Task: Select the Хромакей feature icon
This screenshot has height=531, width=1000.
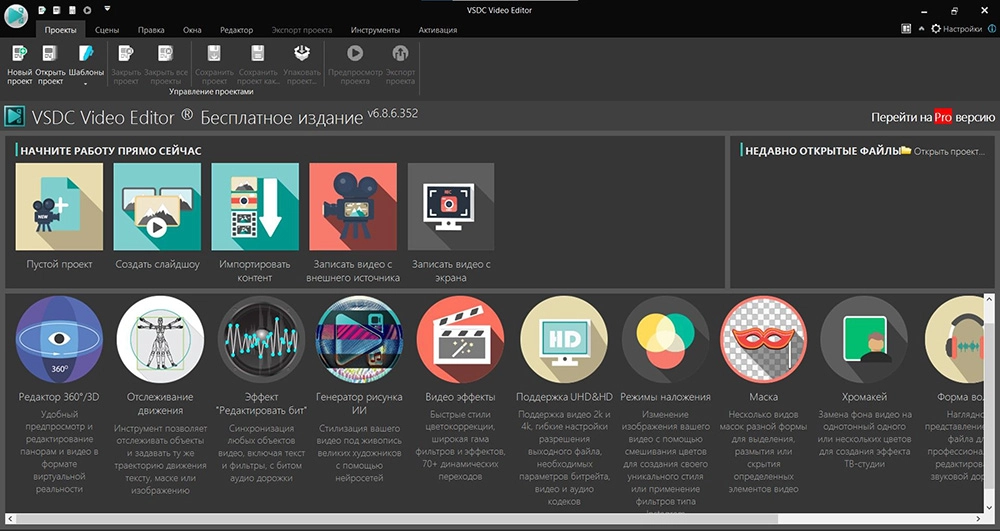Action: (864, 340)
